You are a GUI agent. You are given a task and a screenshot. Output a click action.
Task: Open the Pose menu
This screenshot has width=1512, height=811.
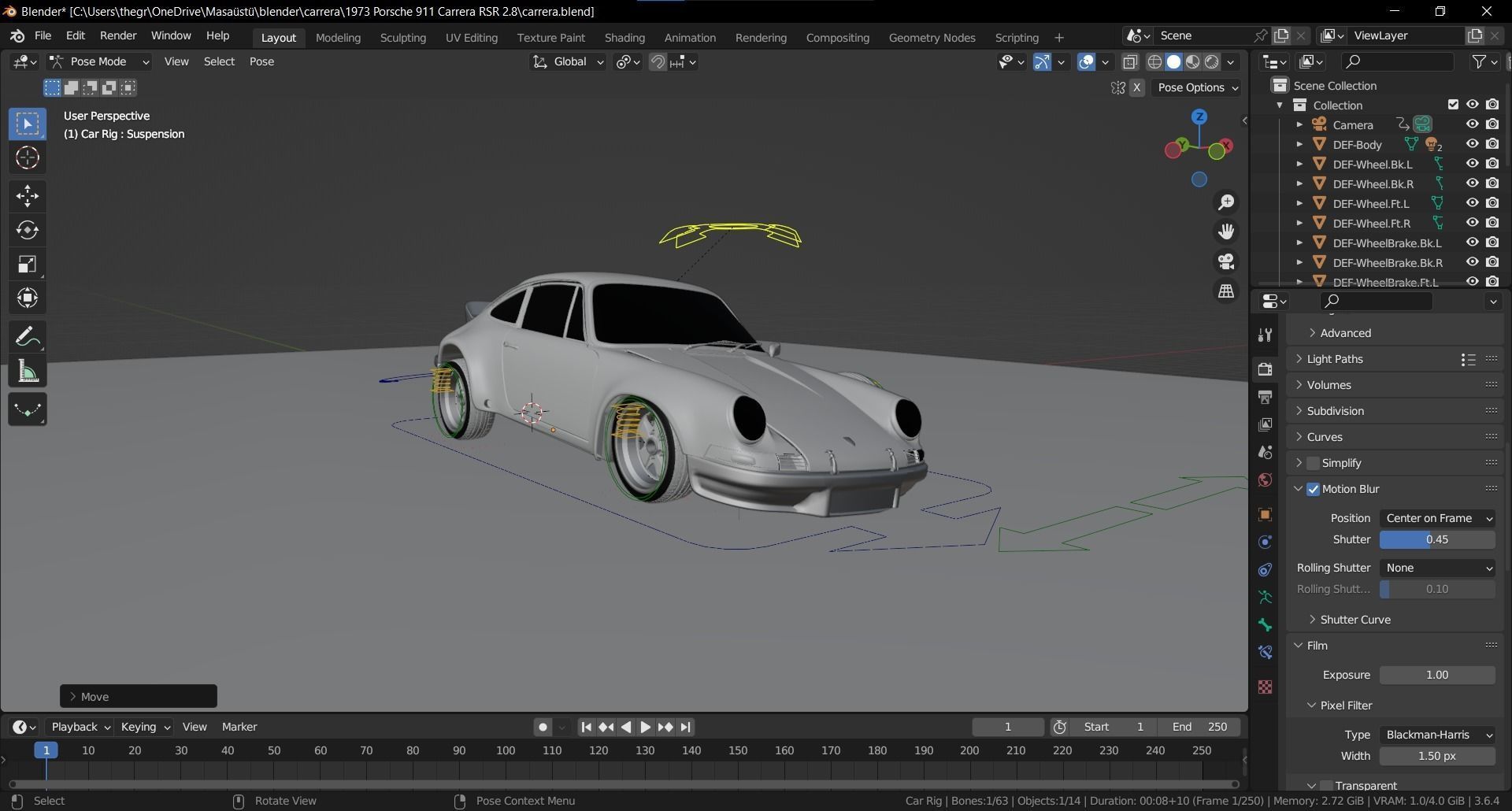(x=261, y=61)
